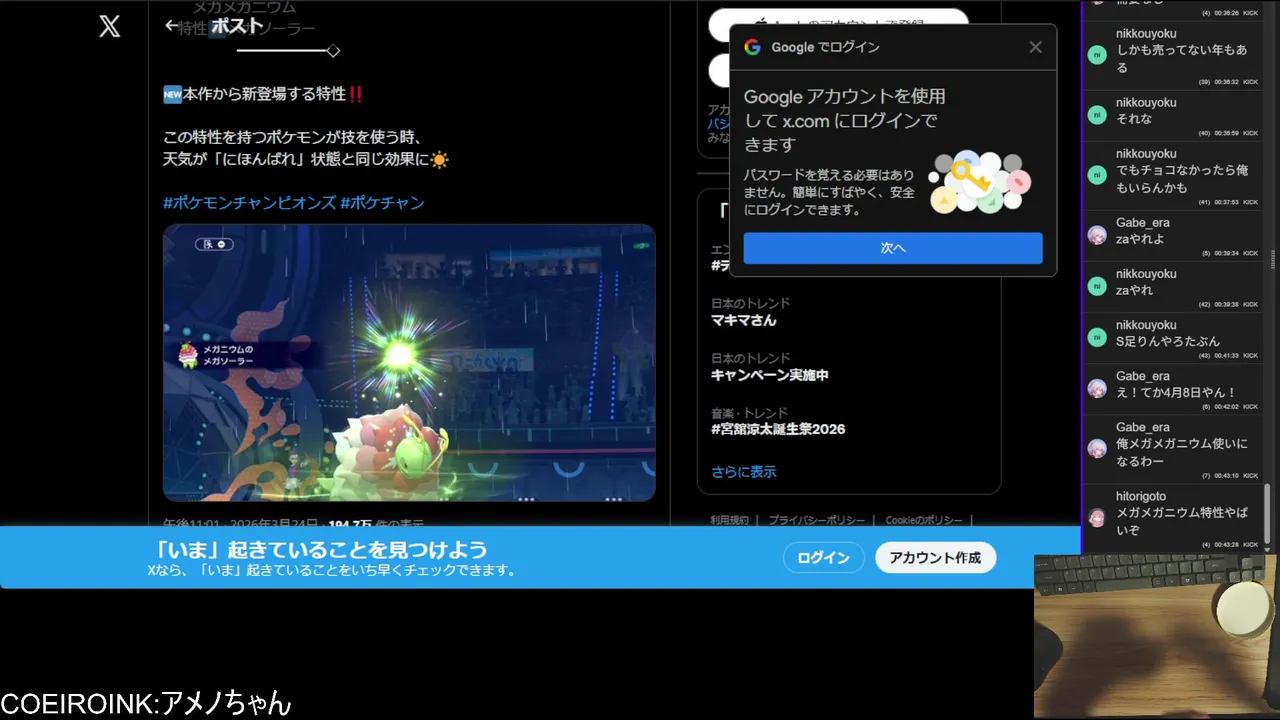The image size is (1280, 720).
Task: Click さらに表示 under trends
Action: click(x=743, y=472)
